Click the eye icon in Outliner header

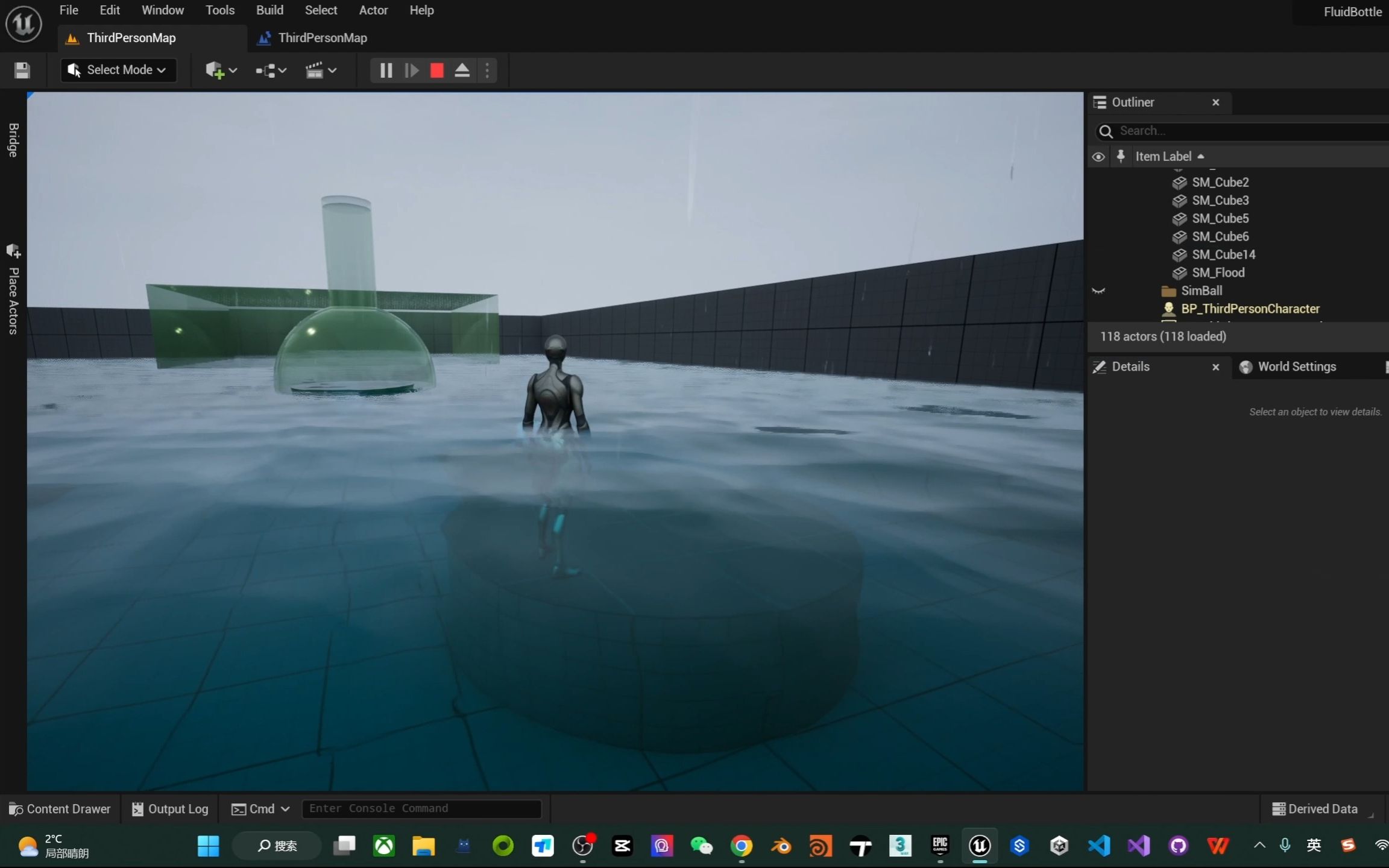click(x=1098, y=156)
